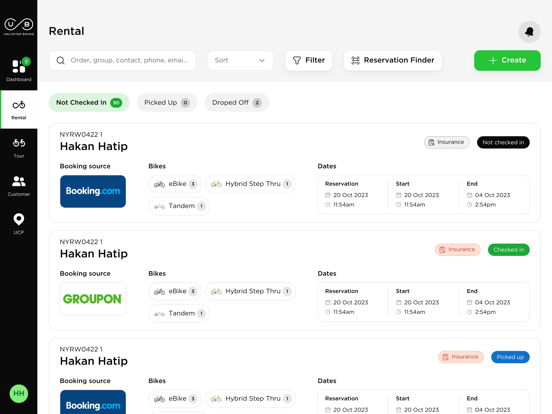The height and width of the screenshot is (414, 552).
Task: Click the plus icon on Create
Action: click(493, 61)
